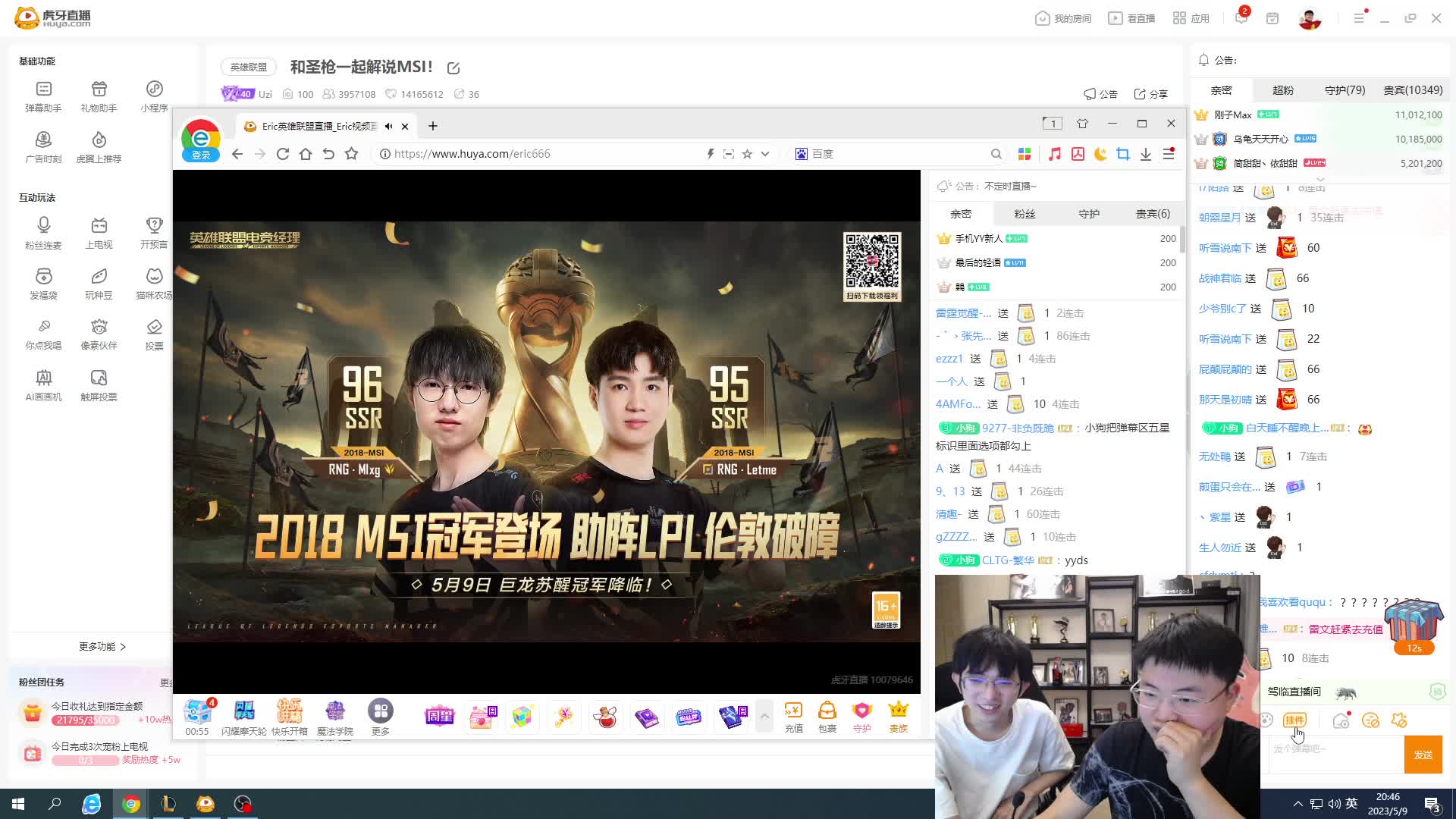Open the bookmark dropdown arrow in address bar

point(765,153)
